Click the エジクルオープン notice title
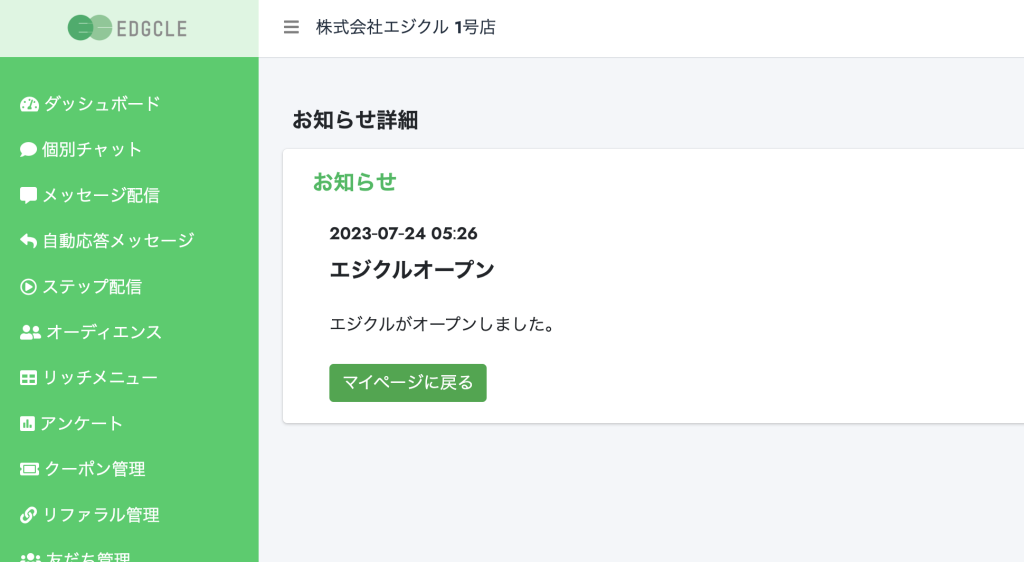This screenshot has height=562, width=1024. [x=411, y=270]
